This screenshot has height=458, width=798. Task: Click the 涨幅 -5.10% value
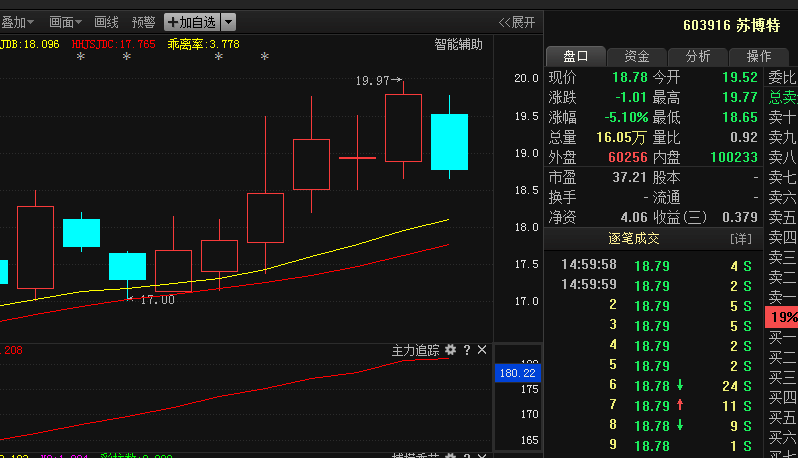(x=626, y=118)
